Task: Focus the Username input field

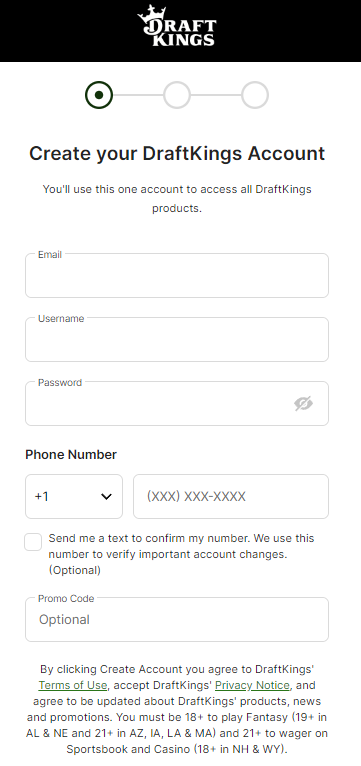Action: click(177, 340)
